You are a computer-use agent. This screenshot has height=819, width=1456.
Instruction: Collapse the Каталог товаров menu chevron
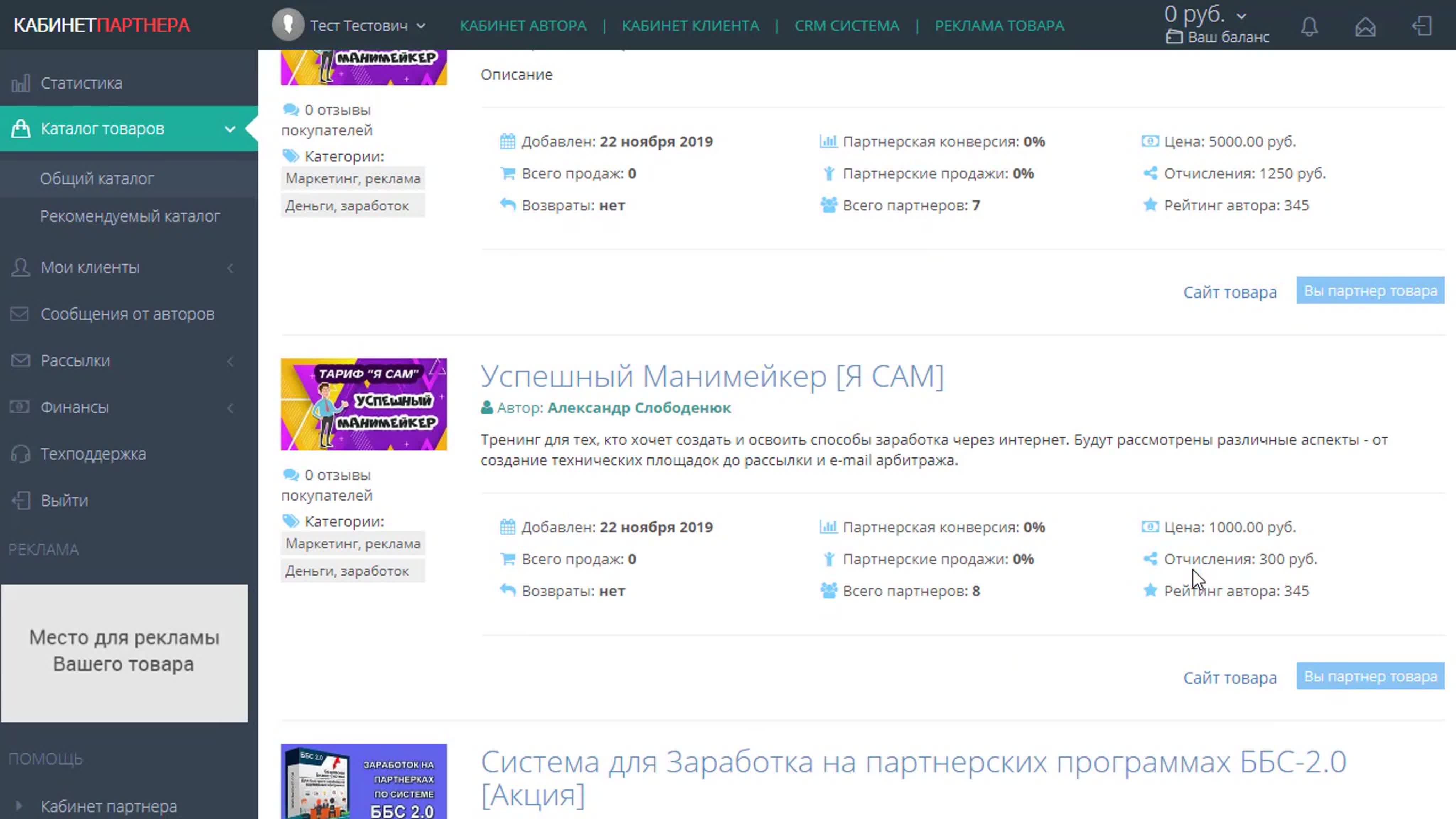[230, 129]
